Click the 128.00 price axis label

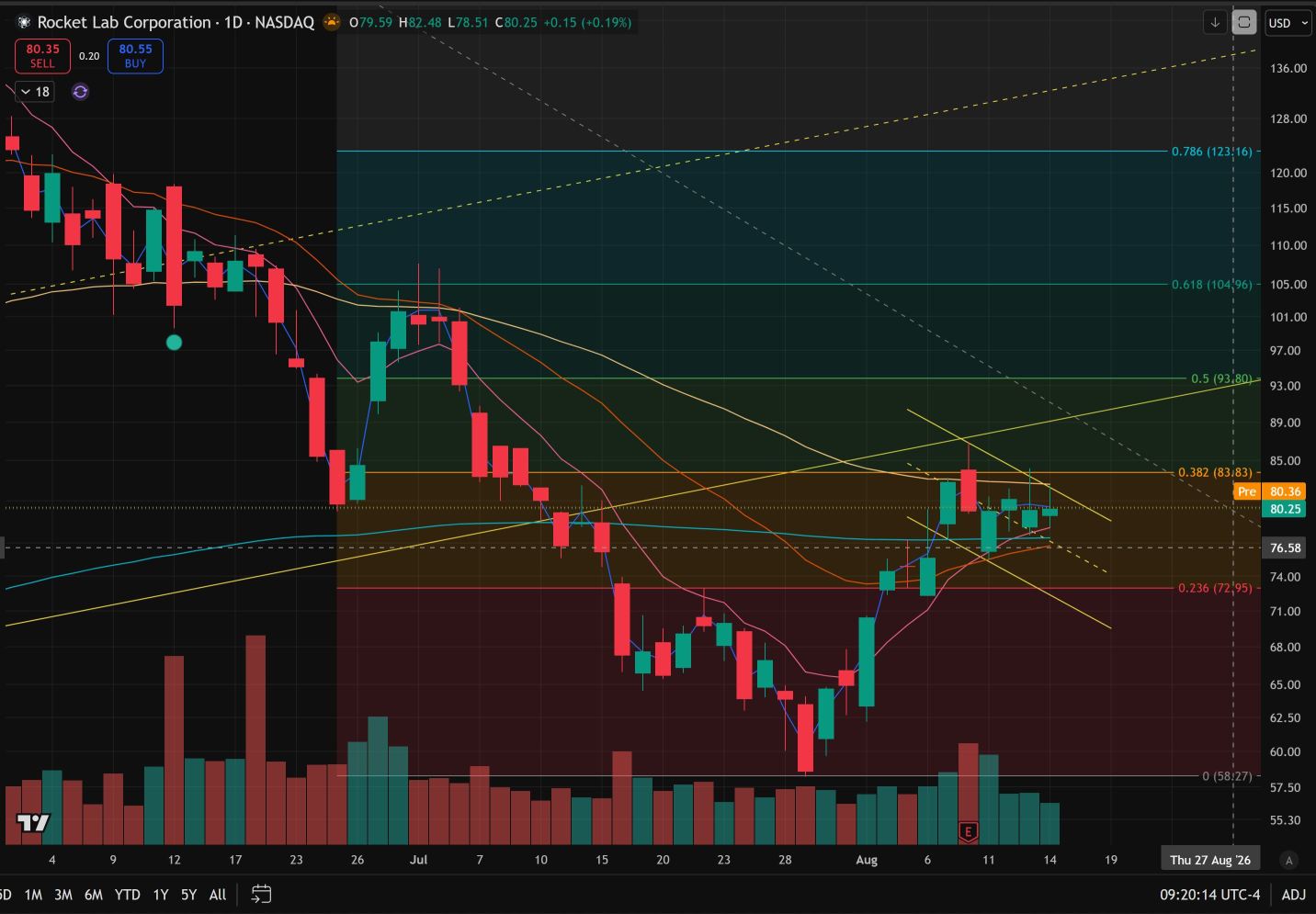[x=1288, y=118]
